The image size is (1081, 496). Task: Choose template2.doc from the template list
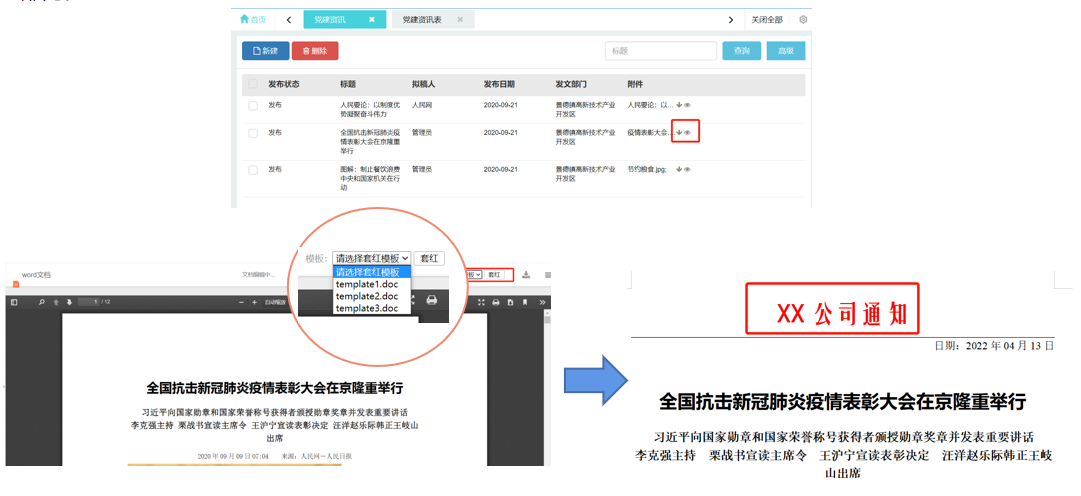(367, 296)
